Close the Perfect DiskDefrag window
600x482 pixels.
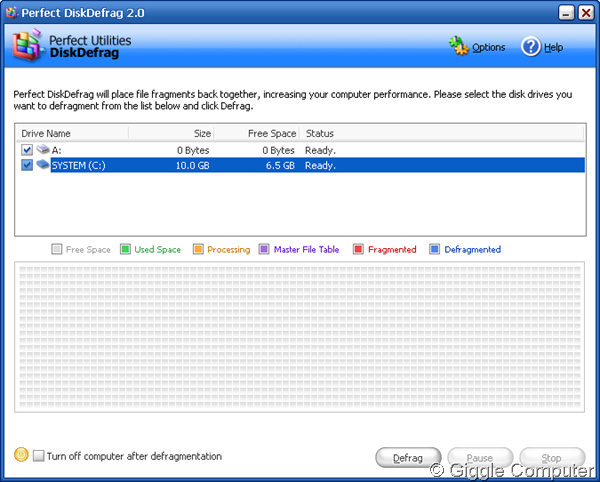586,13
